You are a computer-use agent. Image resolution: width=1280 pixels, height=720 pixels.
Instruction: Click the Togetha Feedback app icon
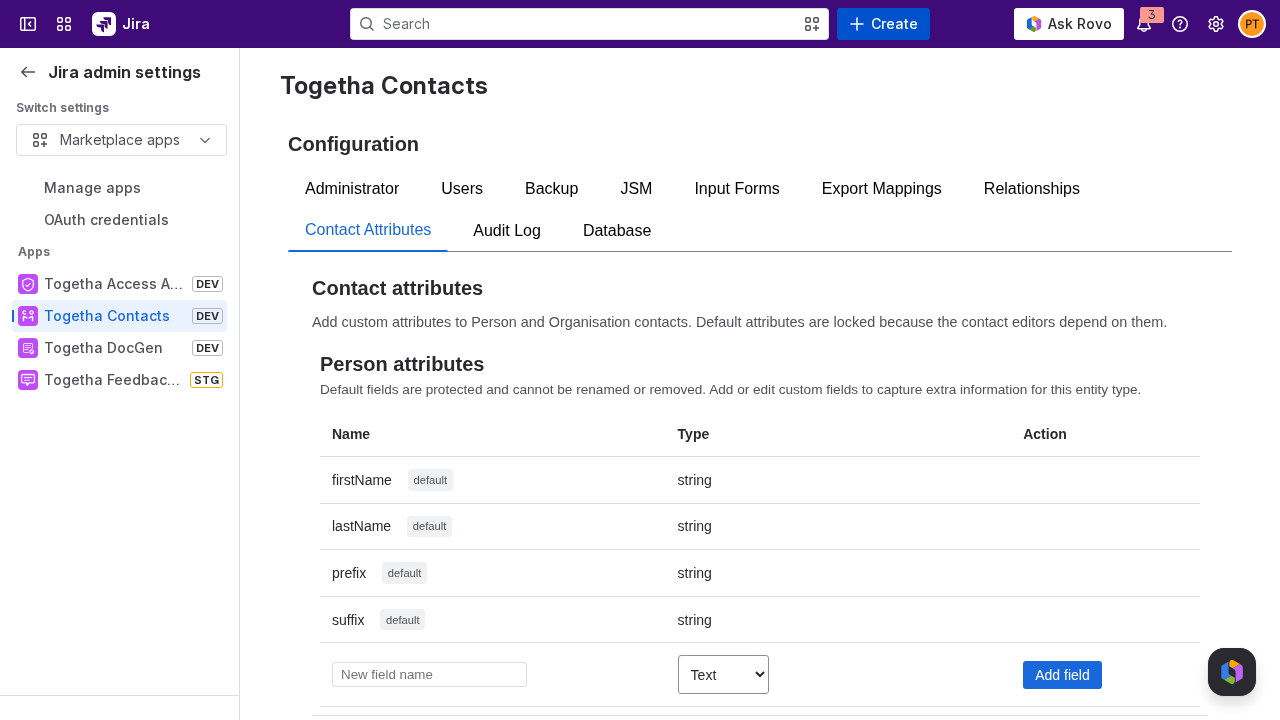pos(28,380)
